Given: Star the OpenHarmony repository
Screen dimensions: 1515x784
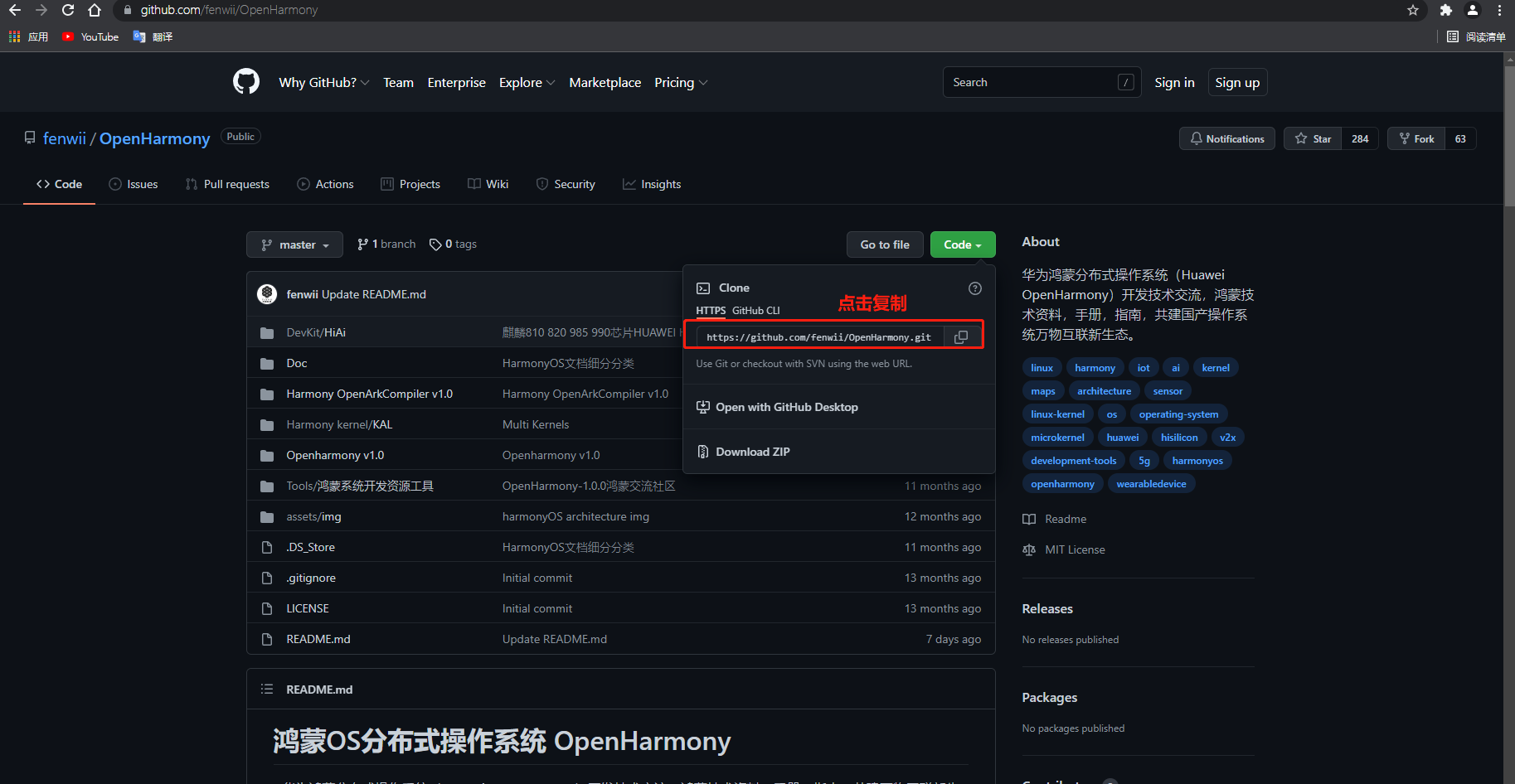Looking at the screenshot, I should [x=1313, y=138].
